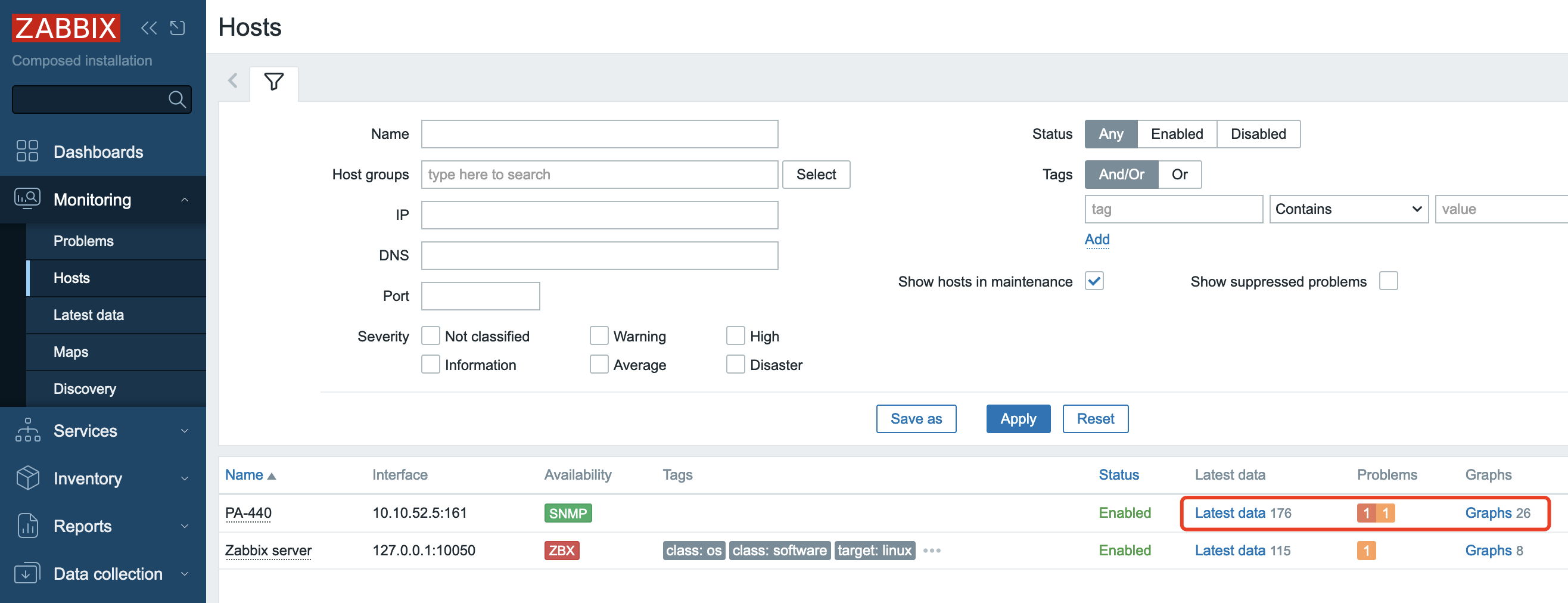Click the Monitoring screen icon
Screen dimensions: 1568x603
click(27, 198)
